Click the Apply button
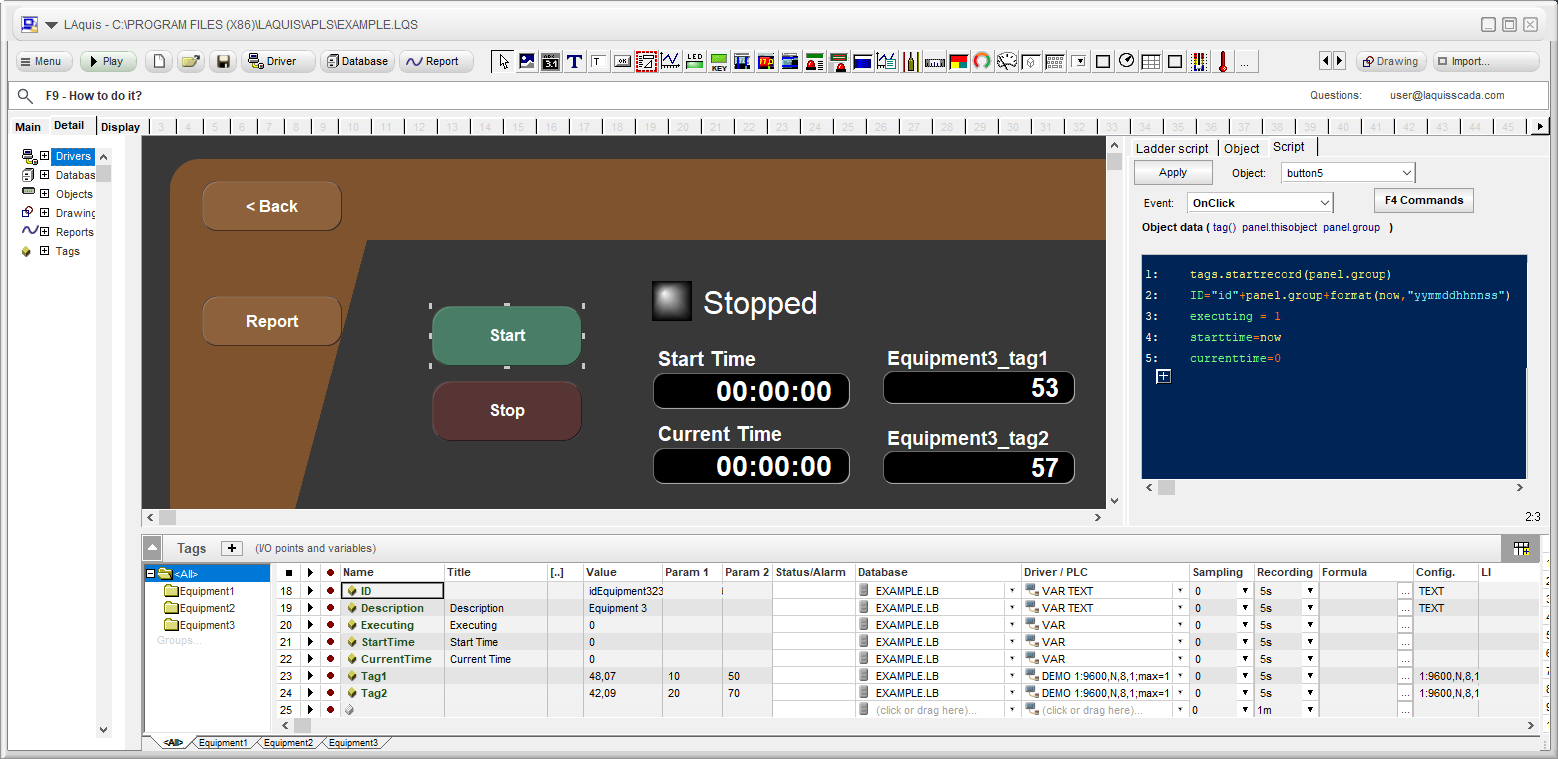 point(1173,172)
